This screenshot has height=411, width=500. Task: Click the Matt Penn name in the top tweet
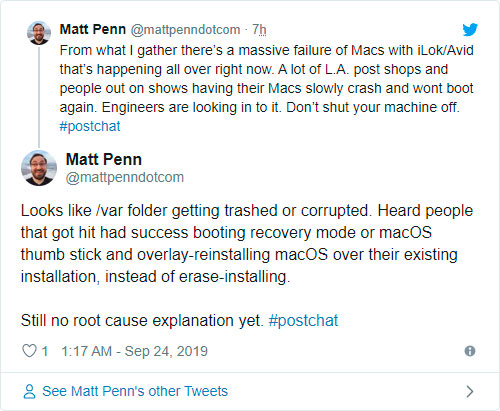click(93, 29)
